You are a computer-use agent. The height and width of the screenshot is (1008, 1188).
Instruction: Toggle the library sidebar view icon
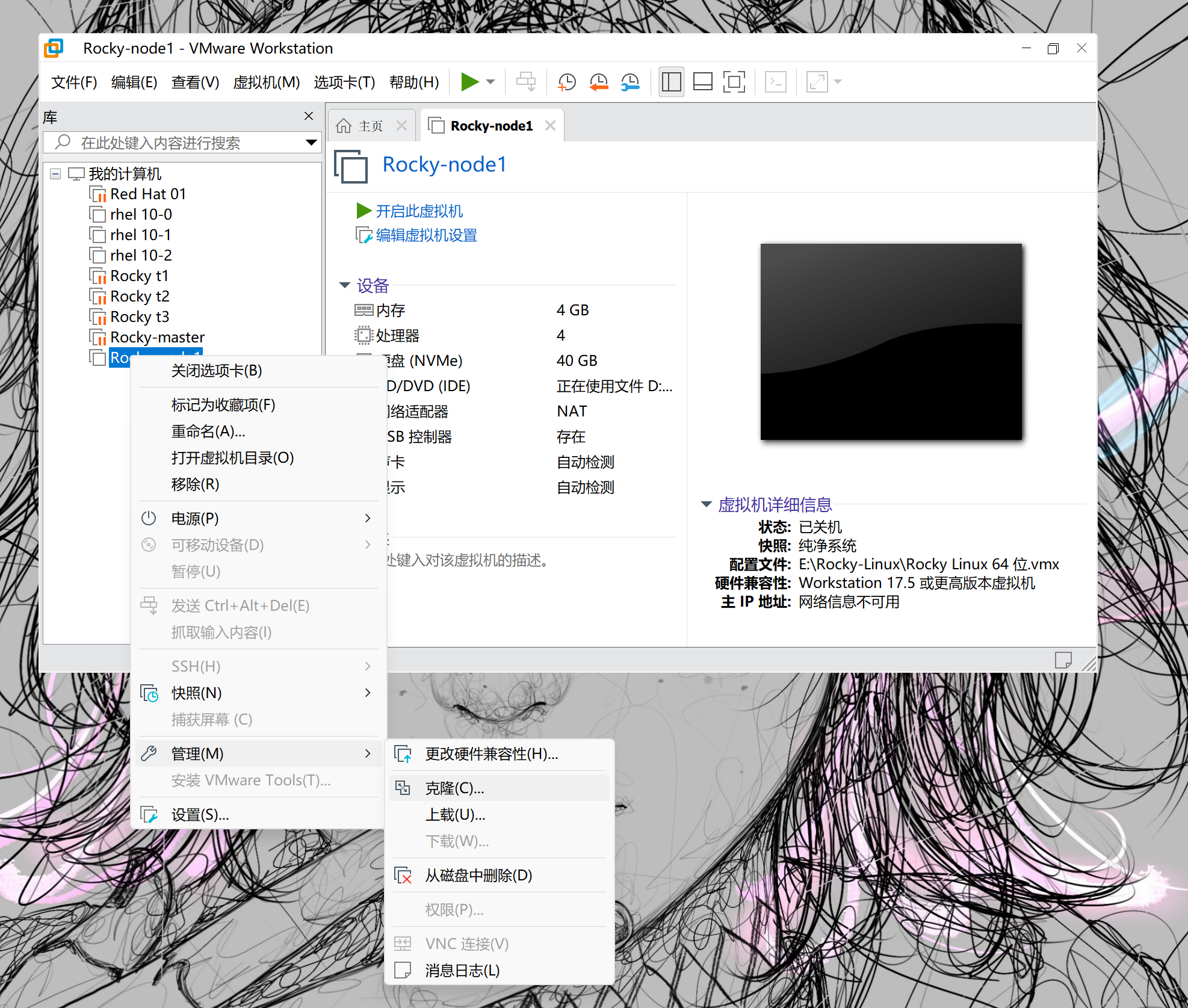tap(671, 82)
